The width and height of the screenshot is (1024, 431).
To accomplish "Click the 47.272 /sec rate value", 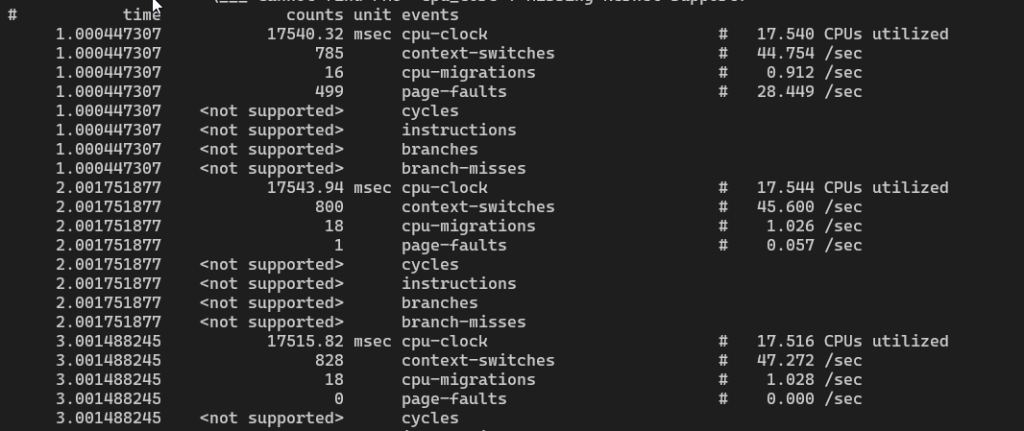I will point(809,360).
